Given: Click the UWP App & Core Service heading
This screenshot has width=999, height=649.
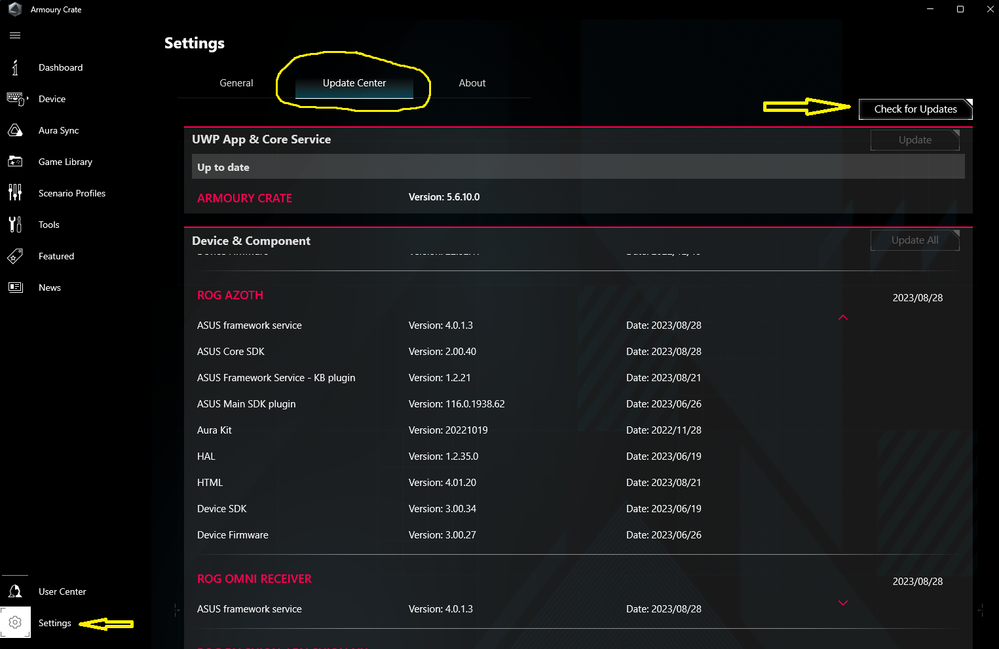Looking at the screenshot, I should tap(261, 139).
